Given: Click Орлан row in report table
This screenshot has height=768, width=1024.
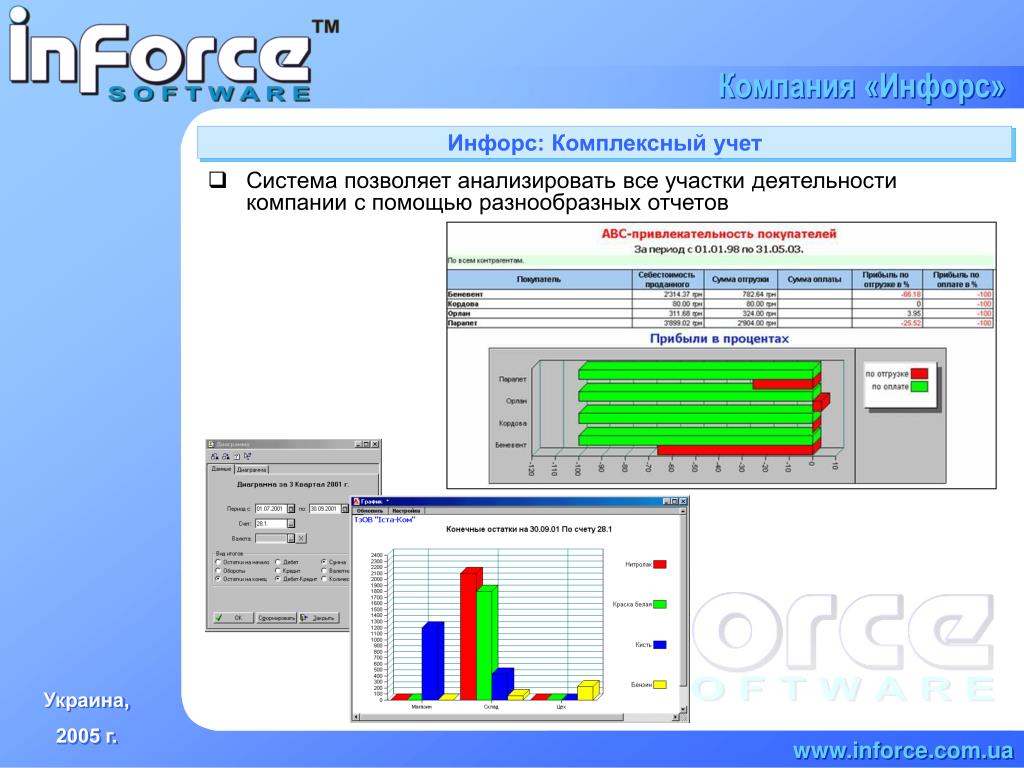Looking at the screenshot, I should (x=720, y=313).
